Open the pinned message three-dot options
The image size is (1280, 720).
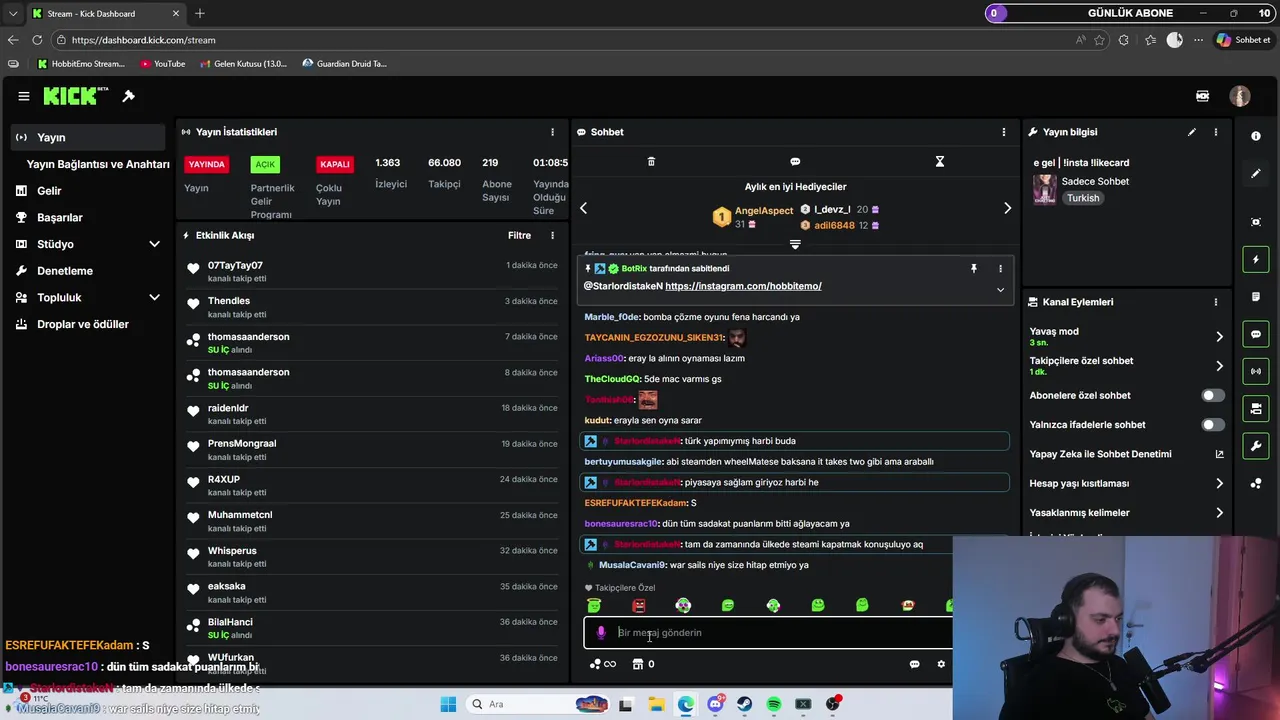coord(1000,268)
